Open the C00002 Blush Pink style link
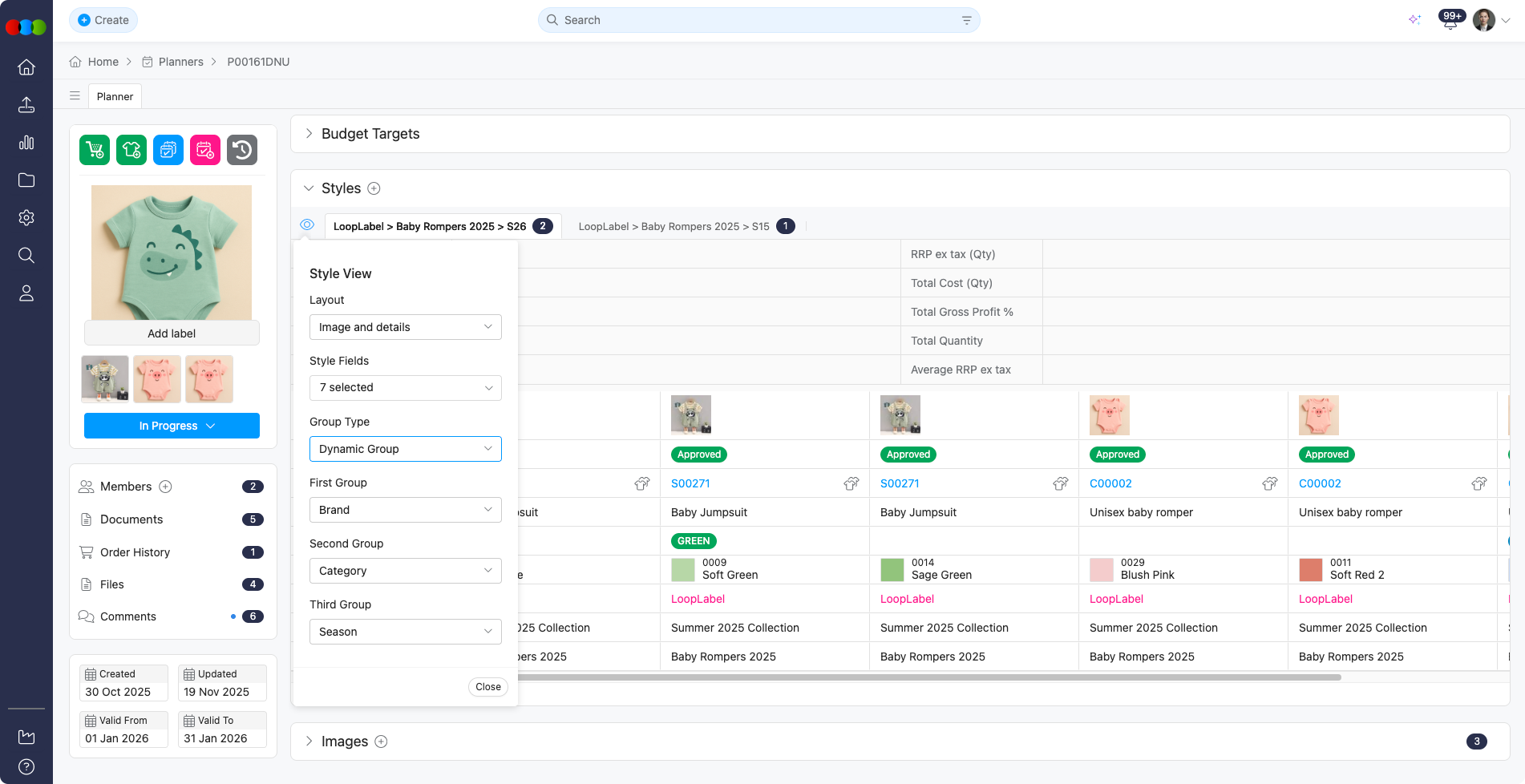Viewport: 1525px width, 784px height. (x=1110, y=483)
